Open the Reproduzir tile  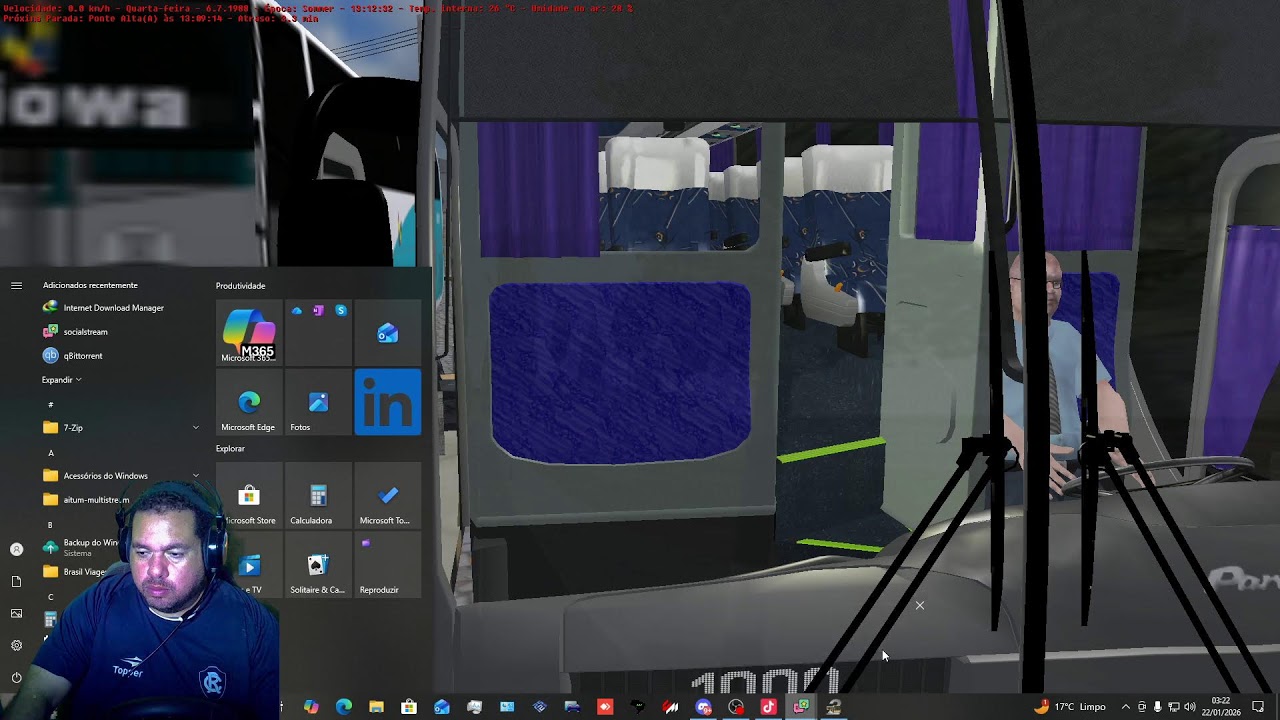(x=387, y=565)
